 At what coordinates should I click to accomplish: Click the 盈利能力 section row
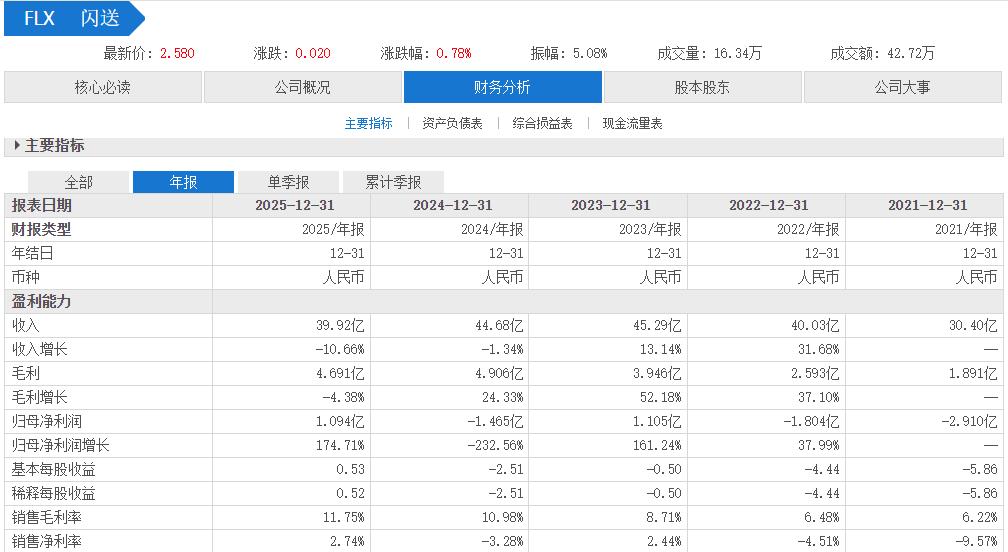42,301
